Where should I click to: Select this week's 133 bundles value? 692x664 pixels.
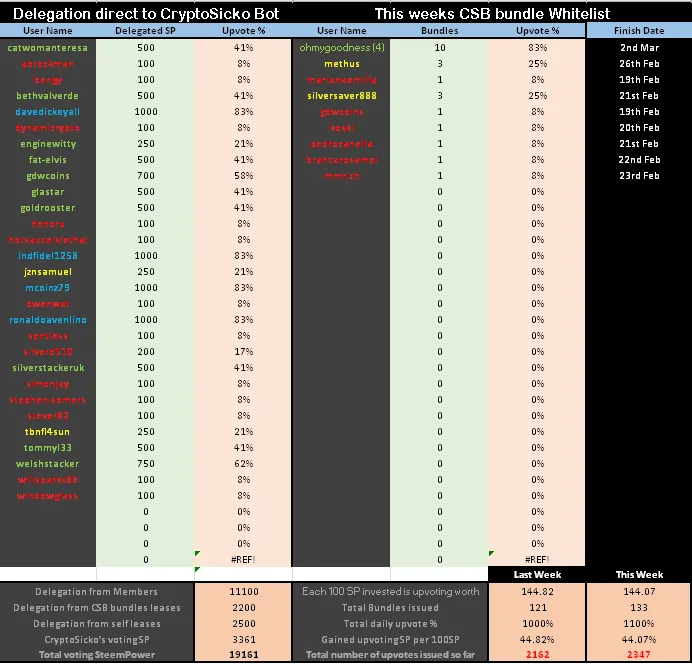[x=639, y=608]
